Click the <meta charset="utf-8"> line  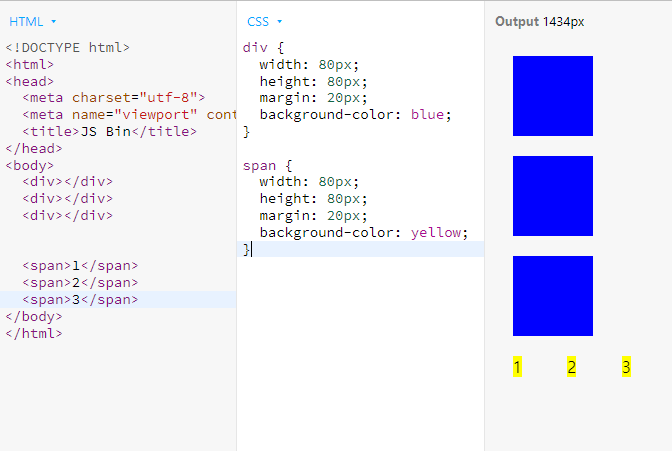click(x=114, y=98)
